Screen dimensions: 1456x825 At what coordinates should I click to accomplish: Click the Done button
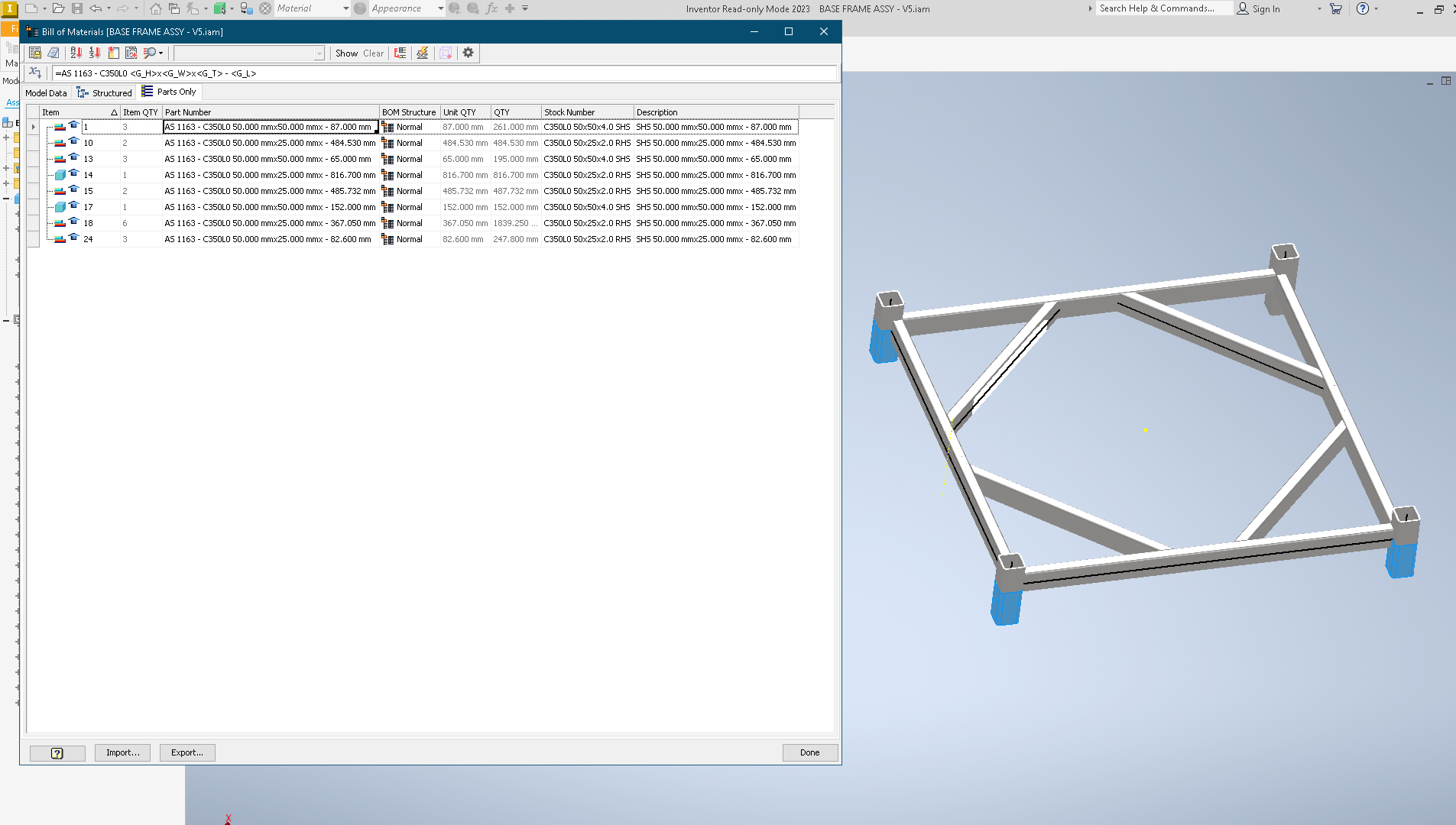809,752
